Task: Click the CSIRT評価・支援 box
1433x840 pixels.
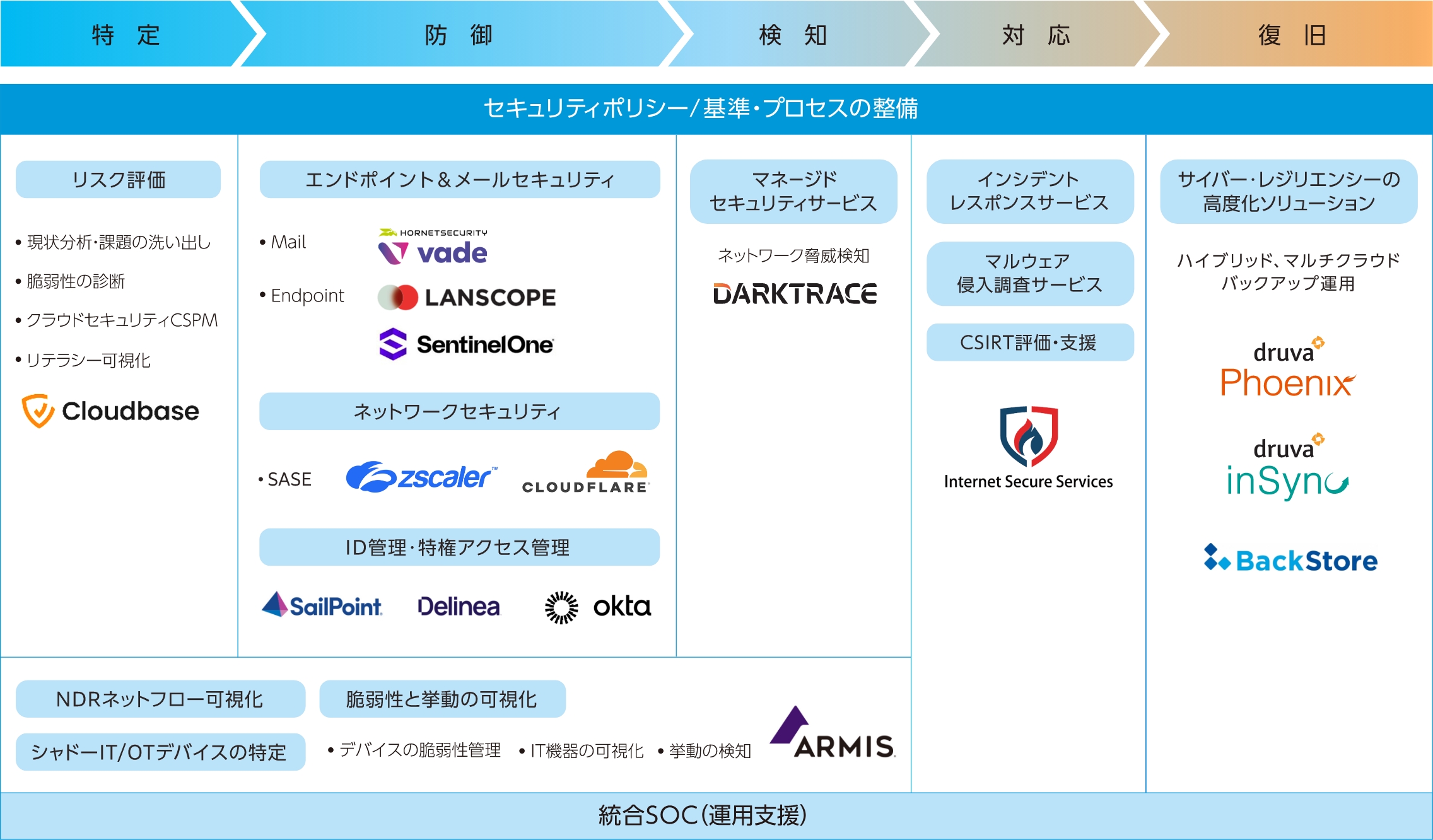Action: click(x=1030, y=342)
